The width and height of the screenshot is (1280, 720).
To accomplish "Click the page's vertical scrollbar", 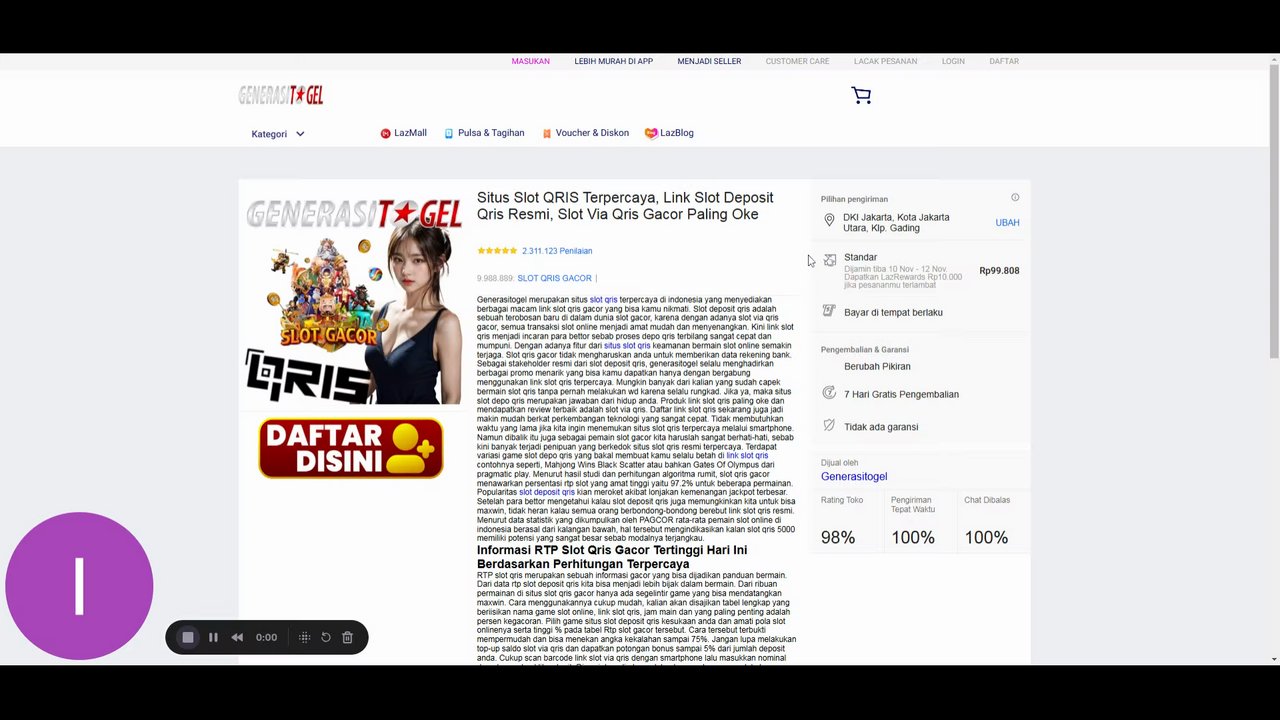I will (1273, 212).
